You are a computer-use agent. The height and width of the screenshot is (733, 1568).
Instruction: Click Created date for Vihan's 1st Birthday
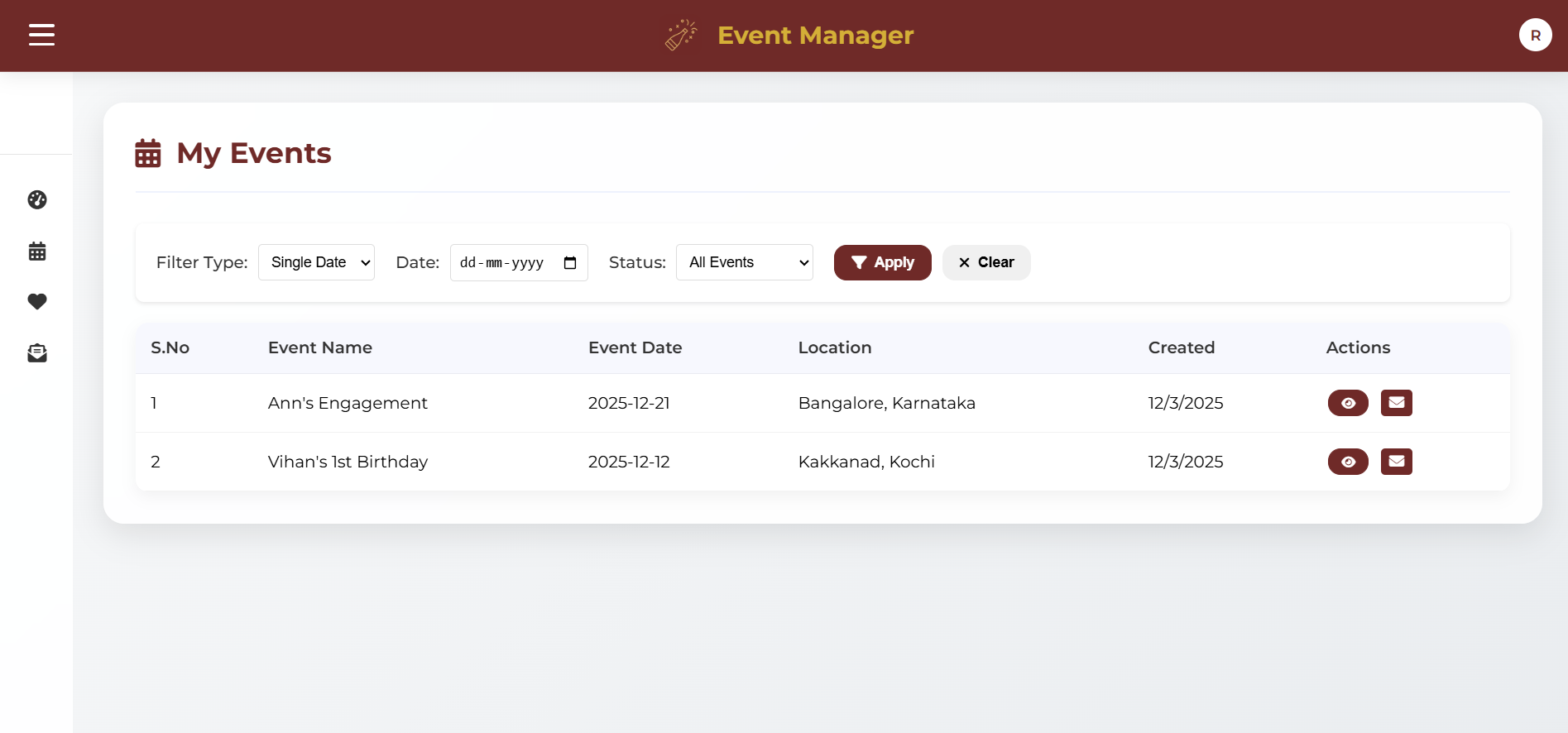coord(1186,462)
